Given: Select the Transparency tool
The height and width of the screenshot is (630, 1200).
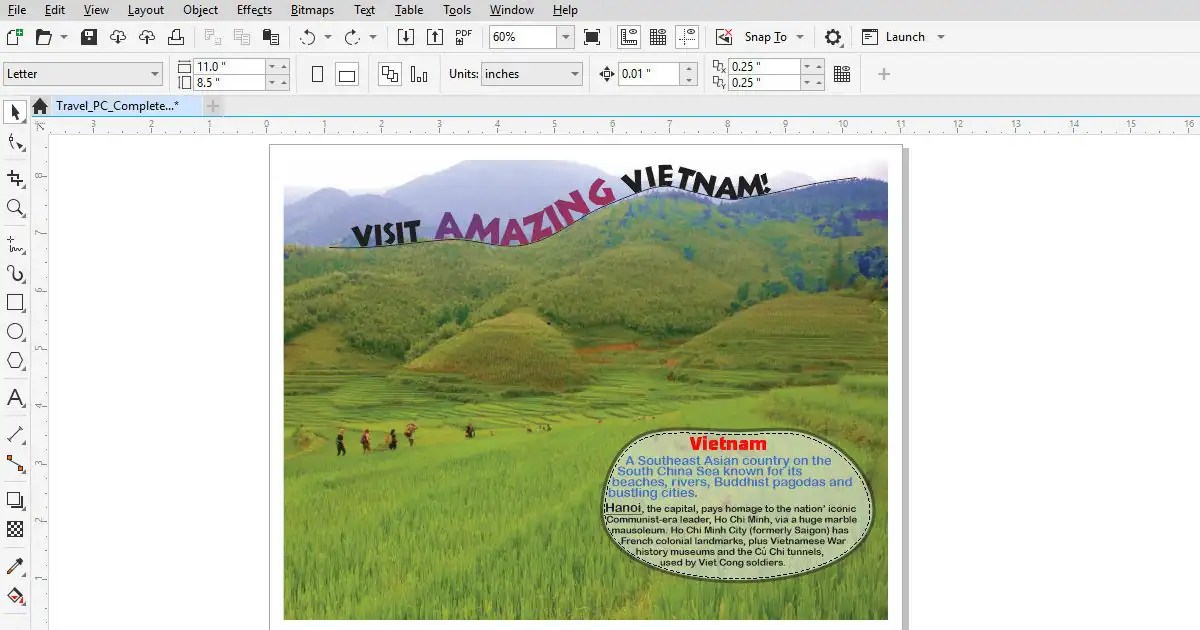Looking at the screenshot, I should [x=16, y=529].
